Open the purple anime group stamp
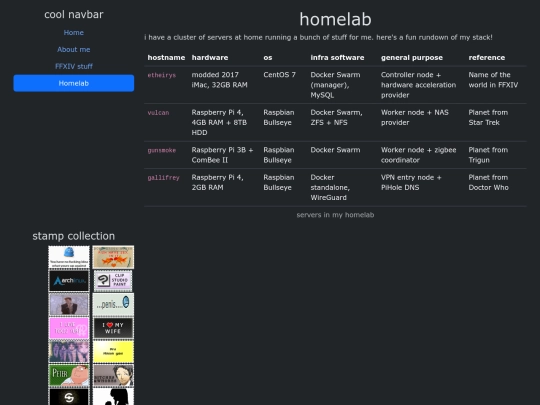 [69, 352]
